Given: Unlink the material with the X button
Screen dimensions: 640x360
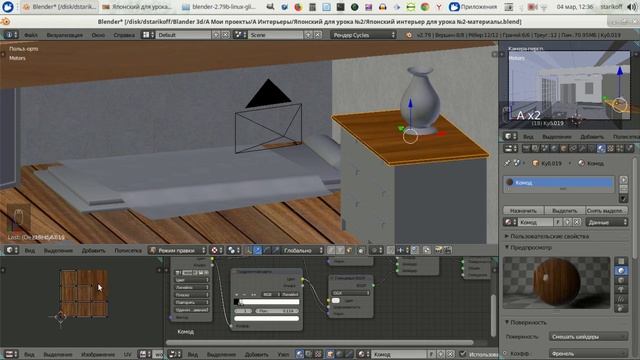Looking at the screenshot, I should (x=577, y=222).
